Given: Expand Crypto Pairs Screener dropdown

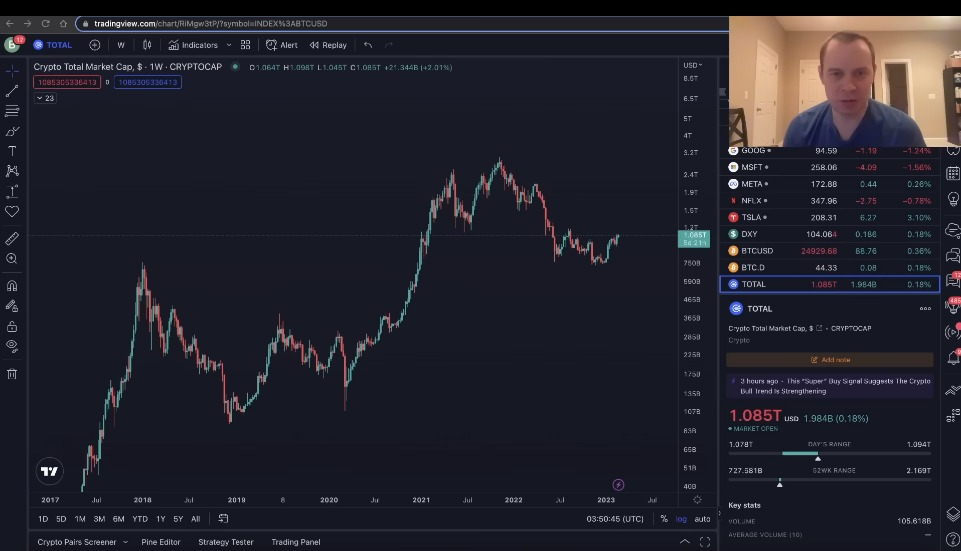Looking at the screenshot, I should point(125,542).
